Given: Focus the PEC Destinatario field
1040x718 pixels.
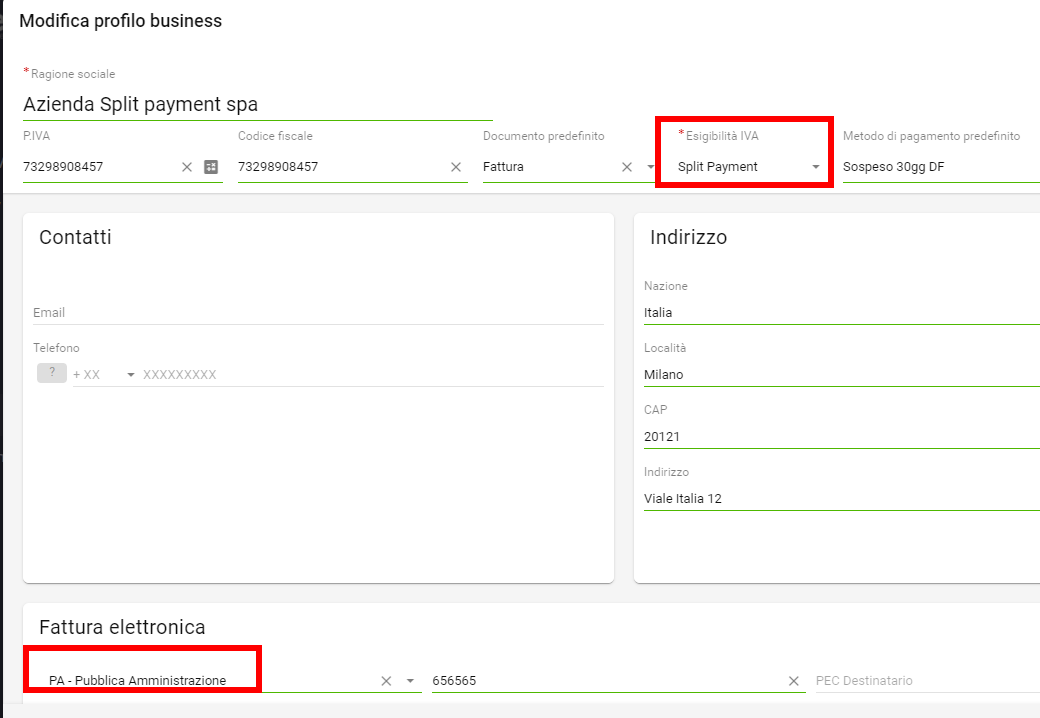Looking at the screenshot, I should click(927, 681).
